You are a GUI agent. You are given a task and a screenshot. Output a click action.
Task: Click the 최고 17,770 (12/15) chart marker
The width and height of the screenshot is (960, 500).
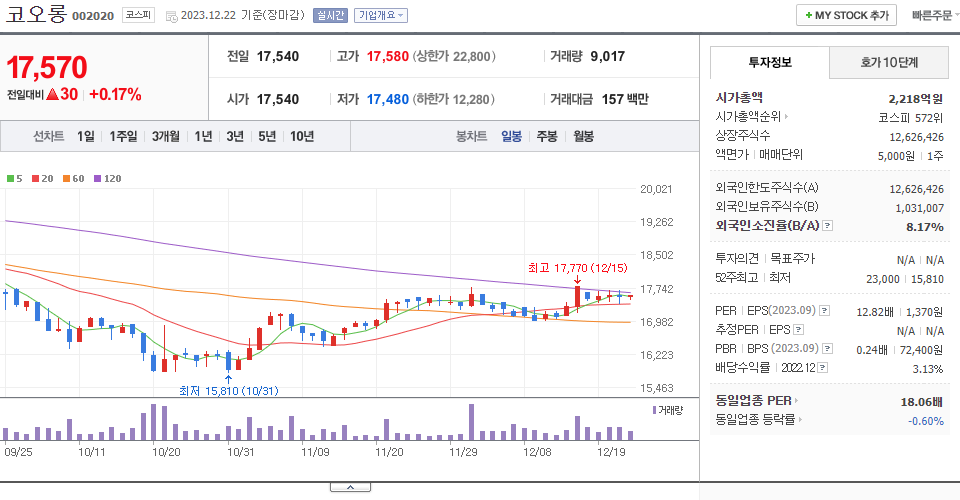tap(577, 268)
